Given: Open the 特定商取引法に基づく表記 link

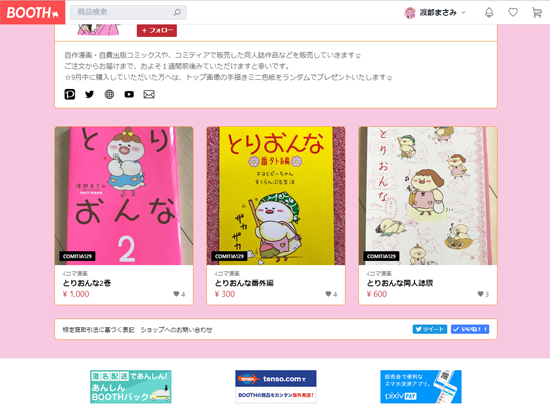Looking at the screenshot, I should point(99,330).
